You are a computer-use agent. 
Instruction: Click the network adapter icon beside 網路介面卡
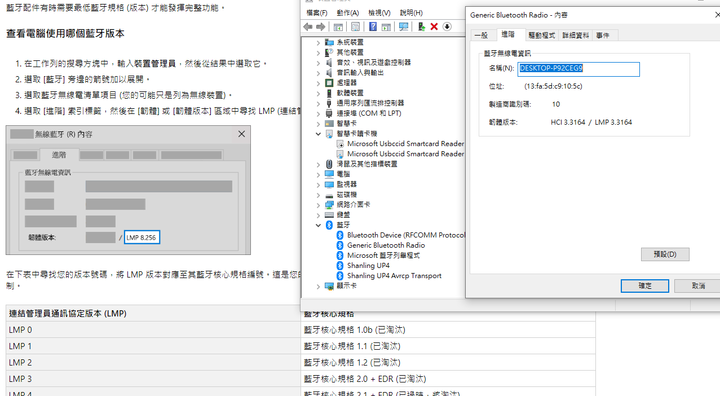329,204
